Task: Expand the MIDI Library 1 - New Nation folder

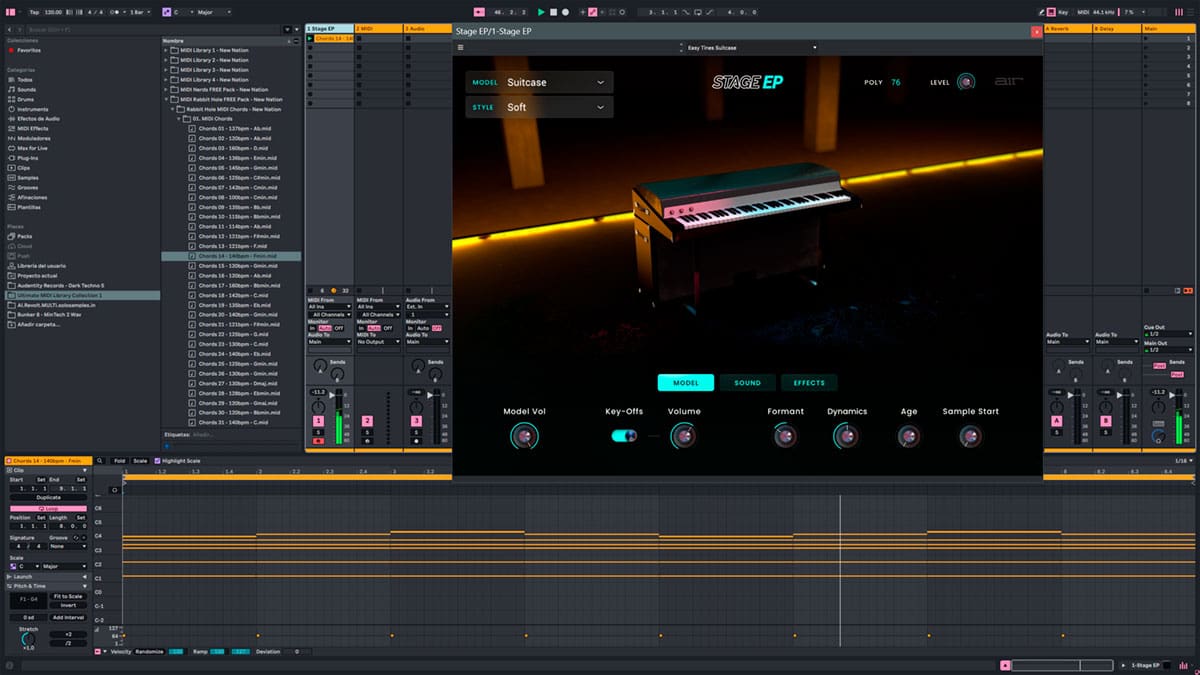Action: pos(166,50)
